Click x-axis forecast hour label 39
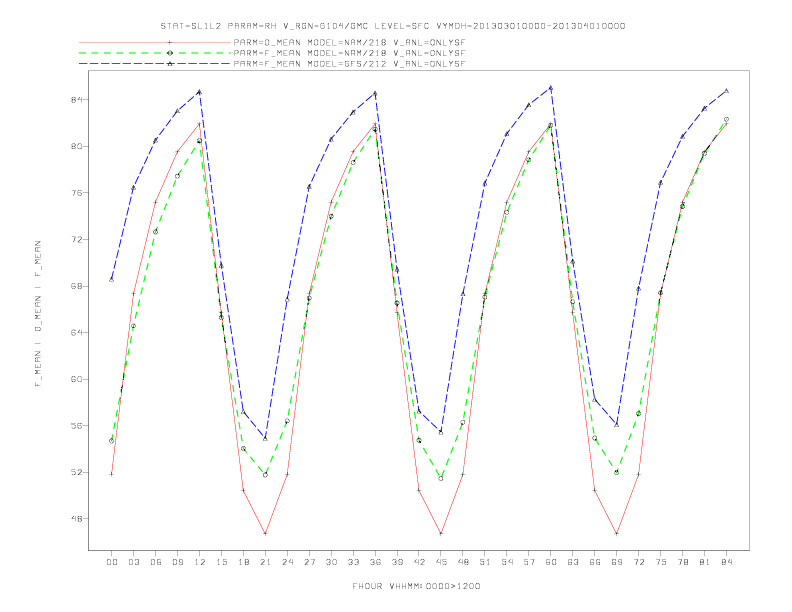 pyautogui.click(x=397, y=562)
